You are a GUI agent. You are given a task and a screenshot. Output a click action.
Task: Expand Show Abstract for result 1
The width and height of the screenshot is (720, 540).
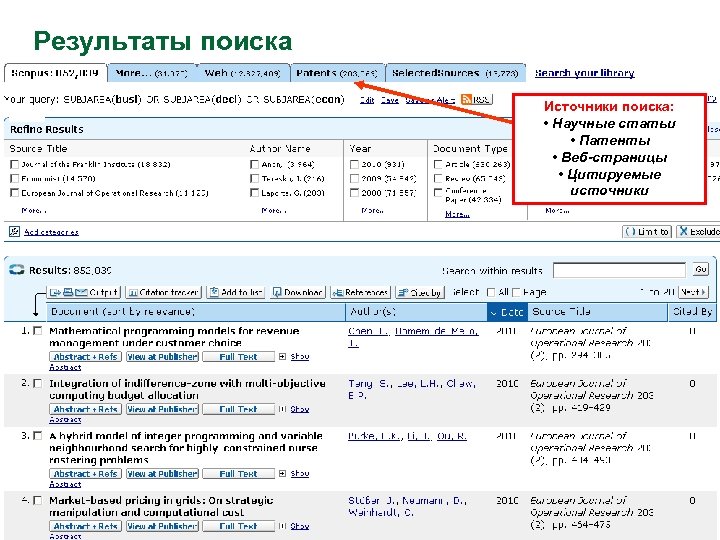(x=299, y=356)
